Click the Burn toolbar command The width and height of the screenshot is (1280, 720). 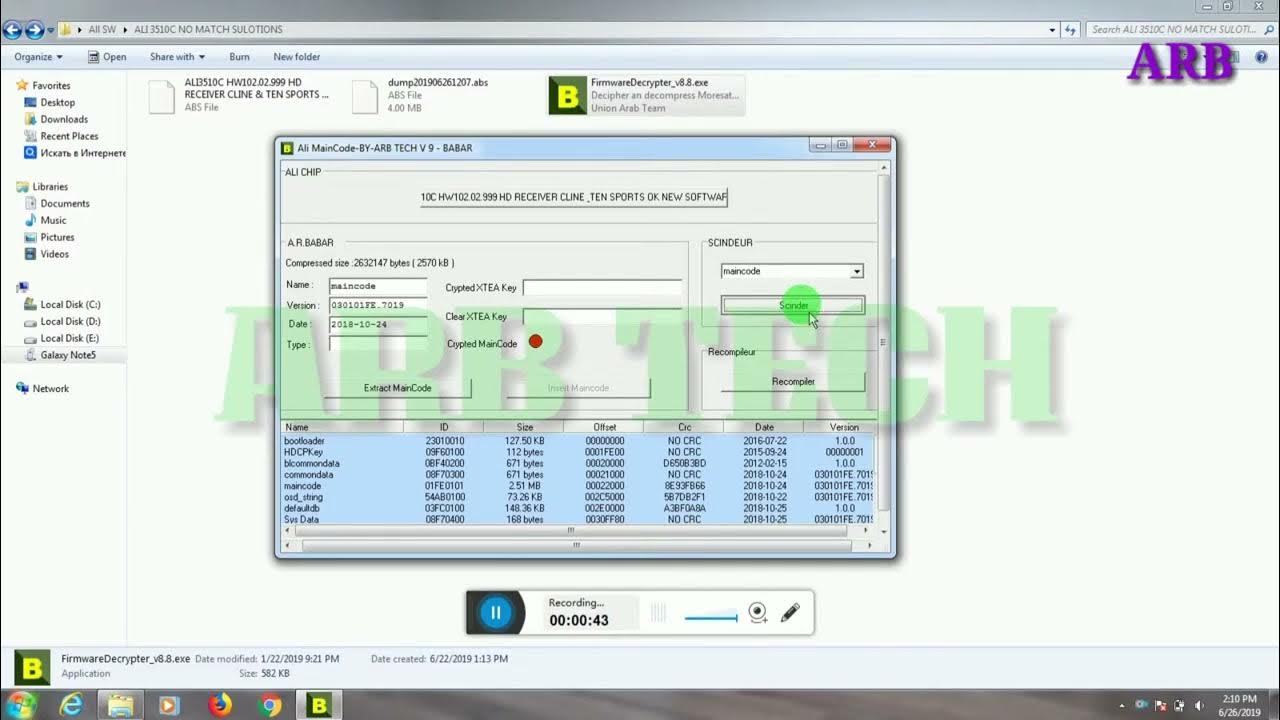pyautogui.click(x=239, y=57)
